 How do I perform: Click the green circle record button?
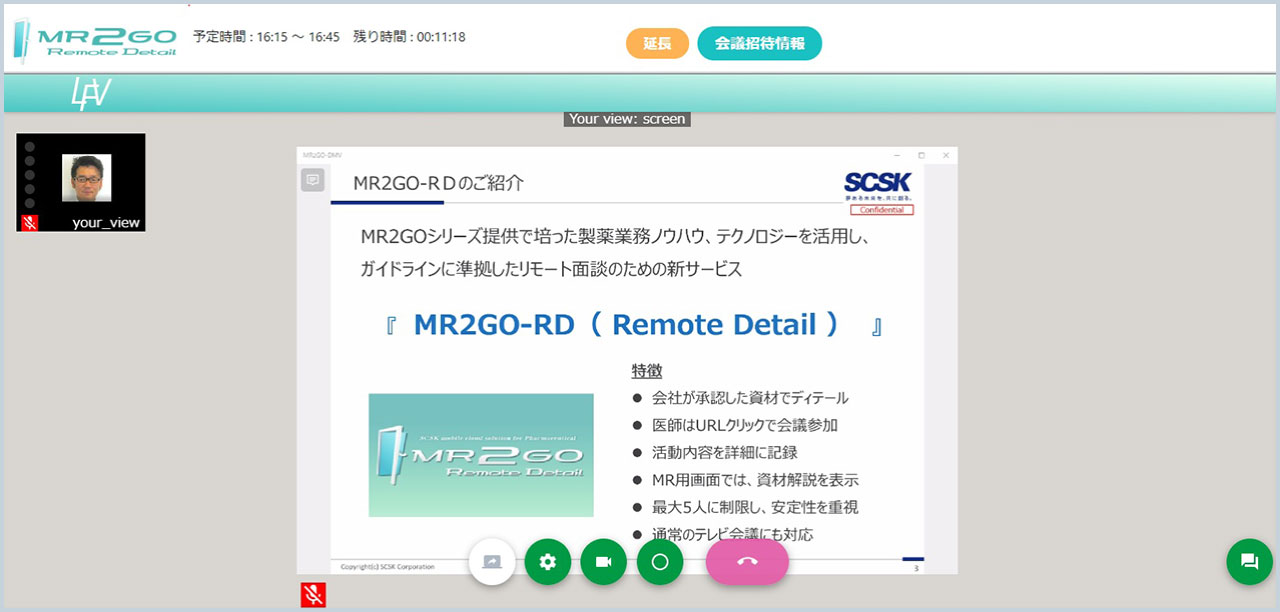[x=660, y=562]
